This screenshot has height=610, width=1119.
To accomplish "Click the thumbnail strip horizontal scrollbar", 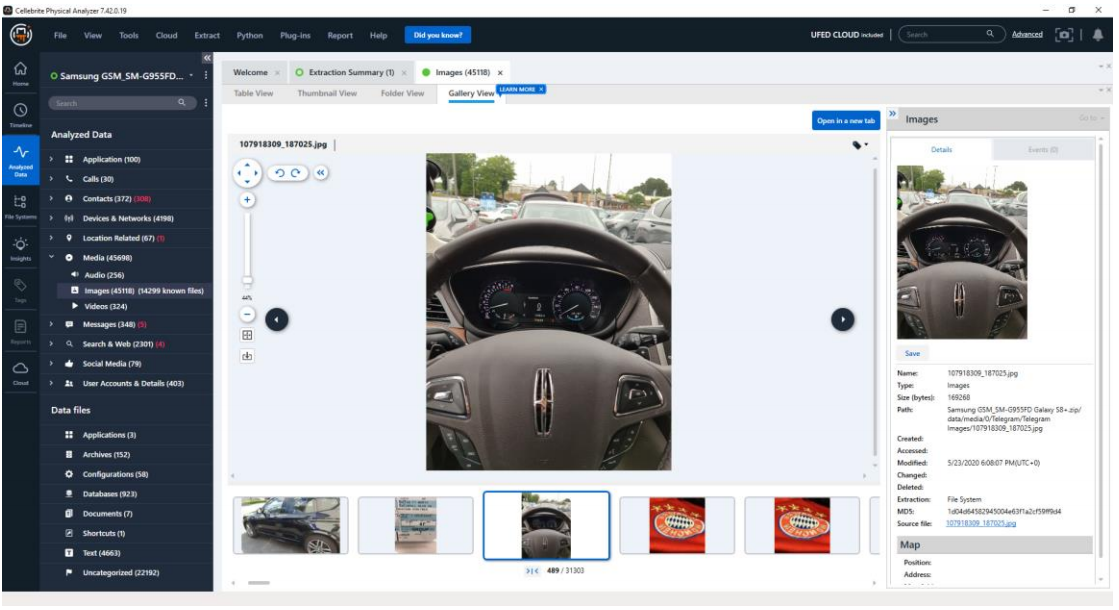I will pyautogui.click(x=258, y=583).
